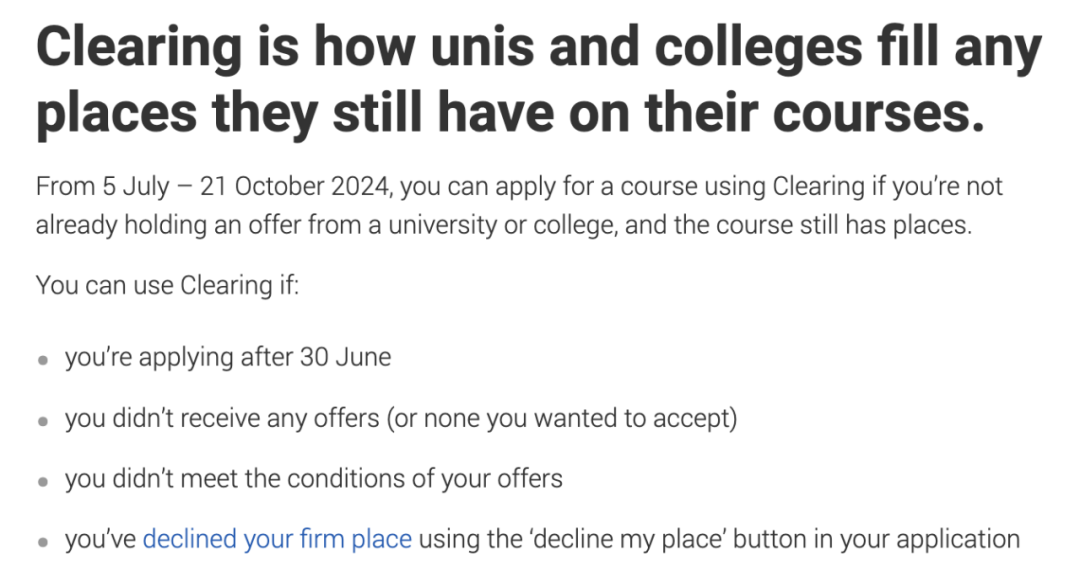
Task: Click 'you didn't meet the conditions' item
Action: [x=314, y=479]
